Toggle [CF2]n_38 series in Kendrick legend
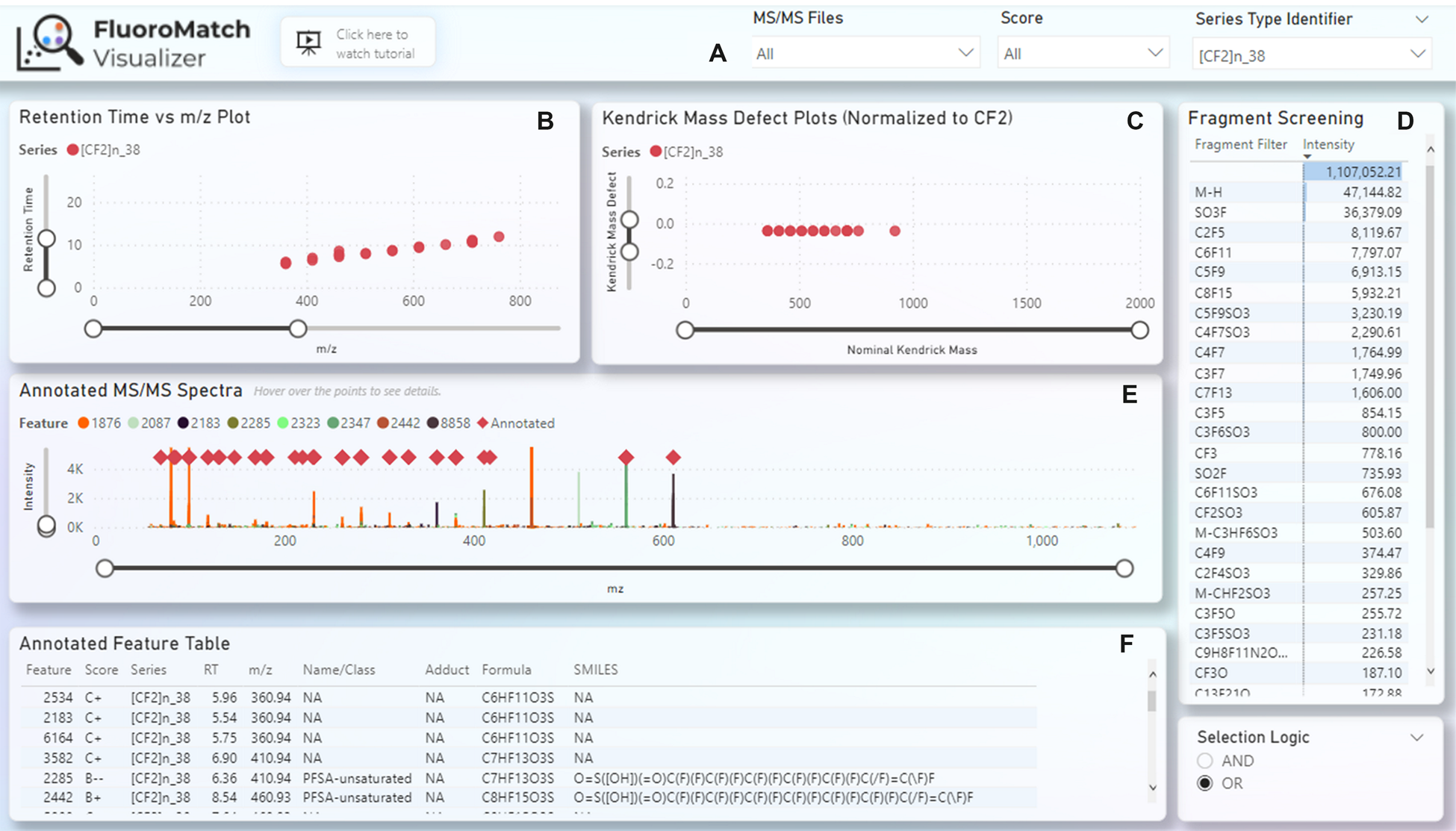Image resolution: width=1456 pixels, height=831 pixels. pyautogui.click(x=656, y=152)
